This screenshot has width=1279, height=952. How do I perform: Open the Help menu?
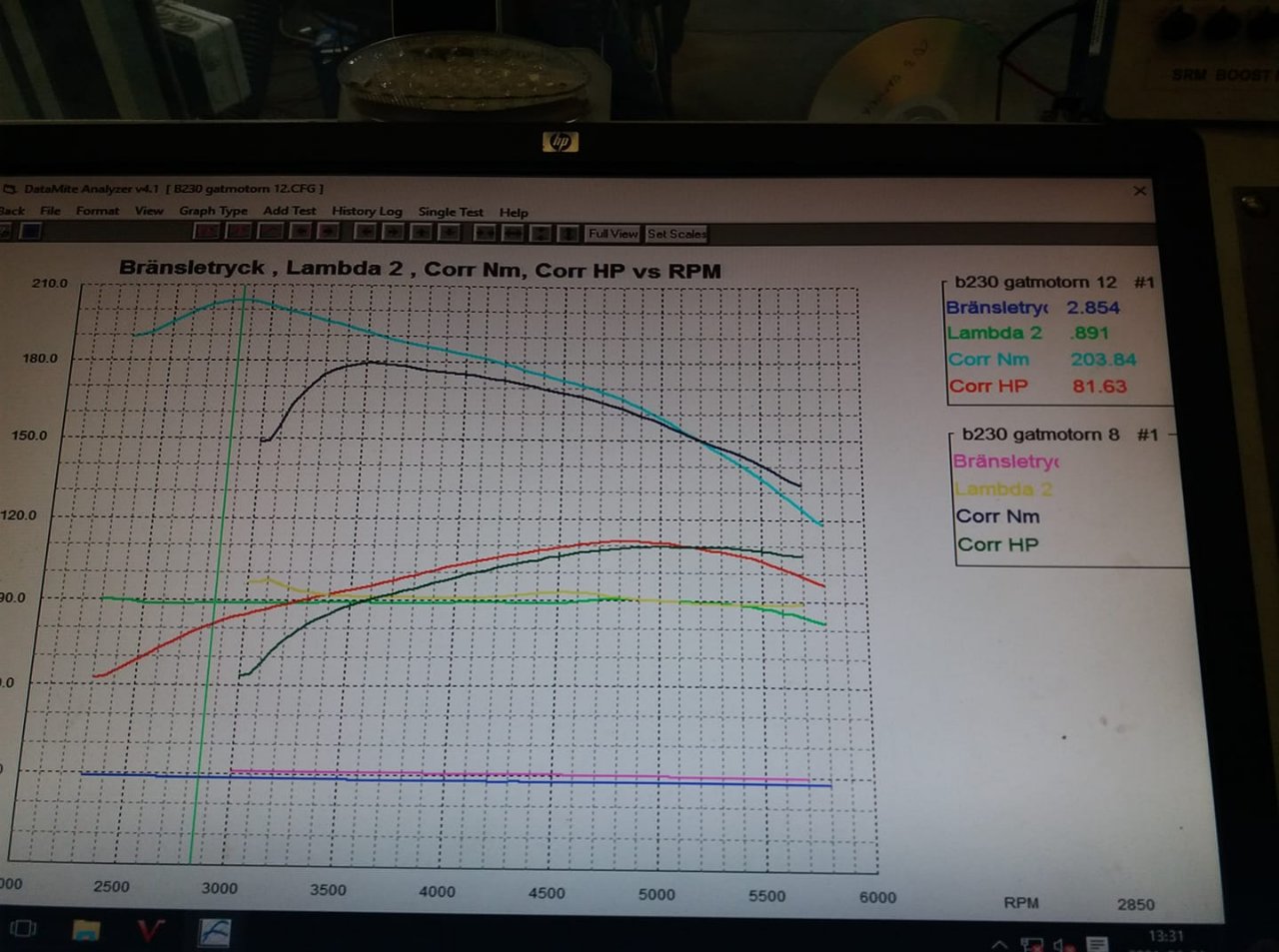514,213
